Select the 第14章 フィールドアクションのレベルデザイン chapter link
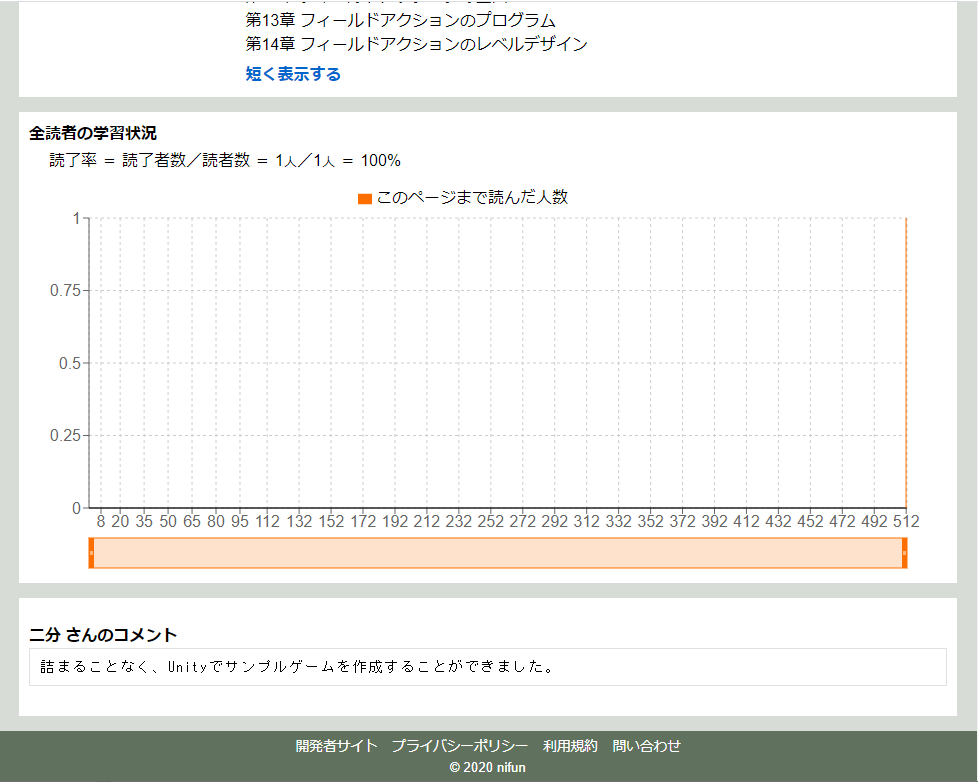Screen dimensions: 978x782 414,44
